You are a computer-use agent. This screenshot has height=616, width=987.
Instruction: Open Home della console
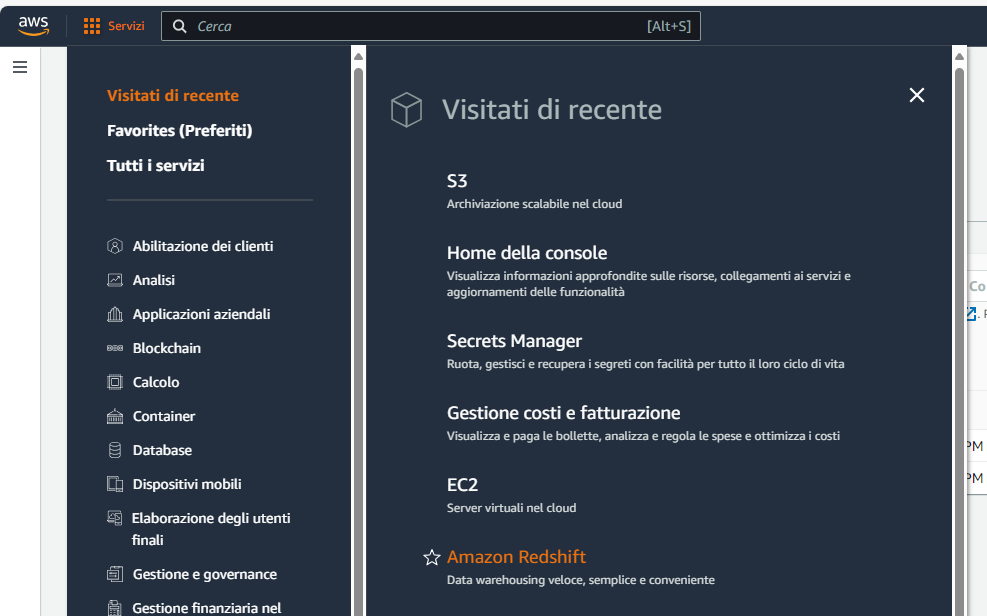[x=527, y=253]
